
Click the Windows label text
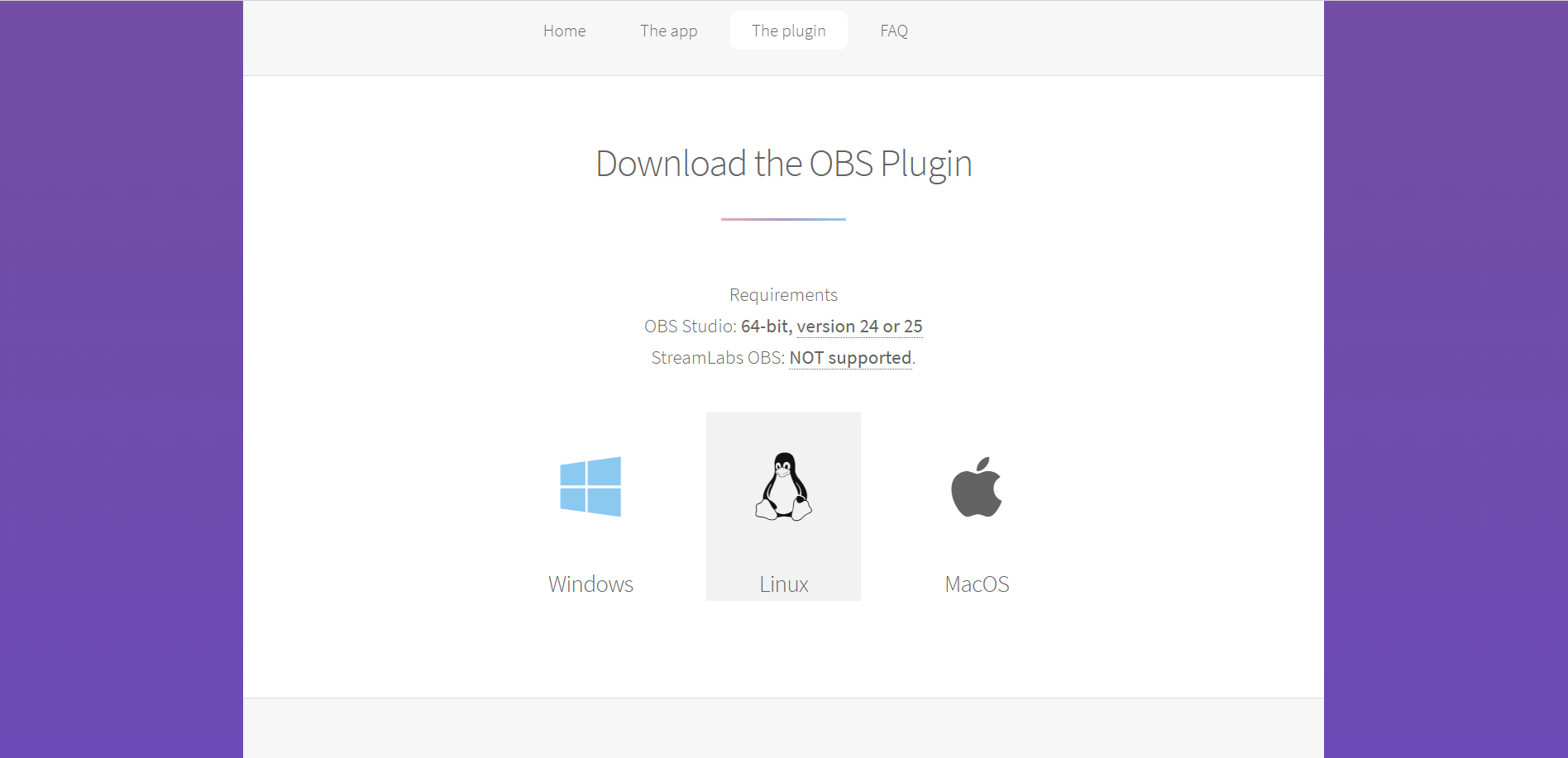pyautogui.click(x=590, y=584)
